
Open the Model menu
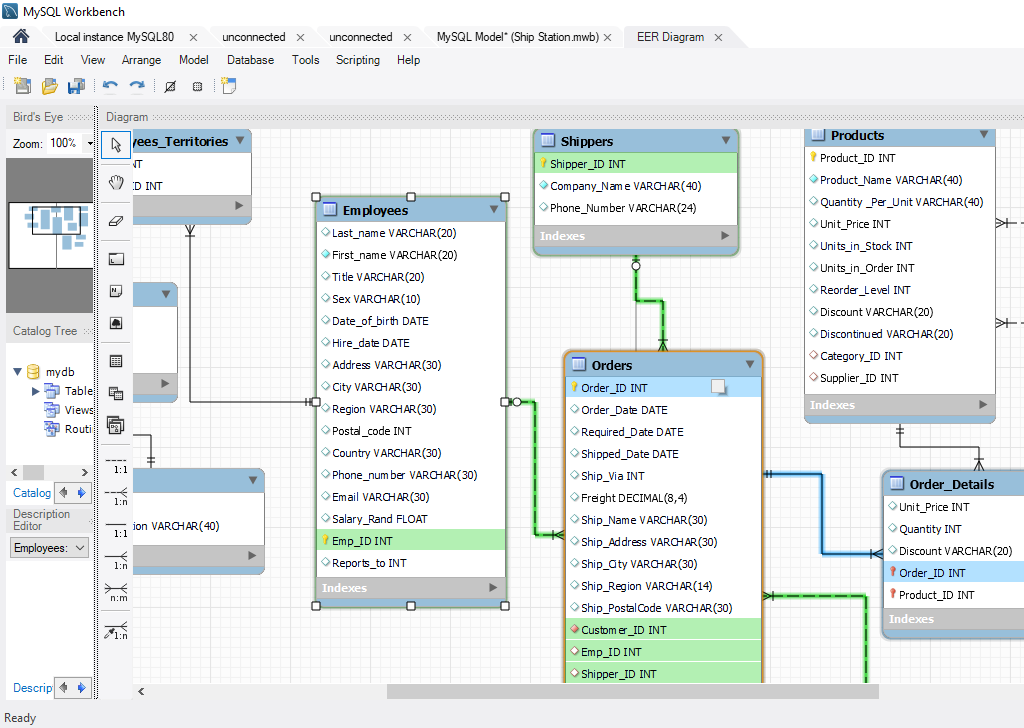point(194,60)
